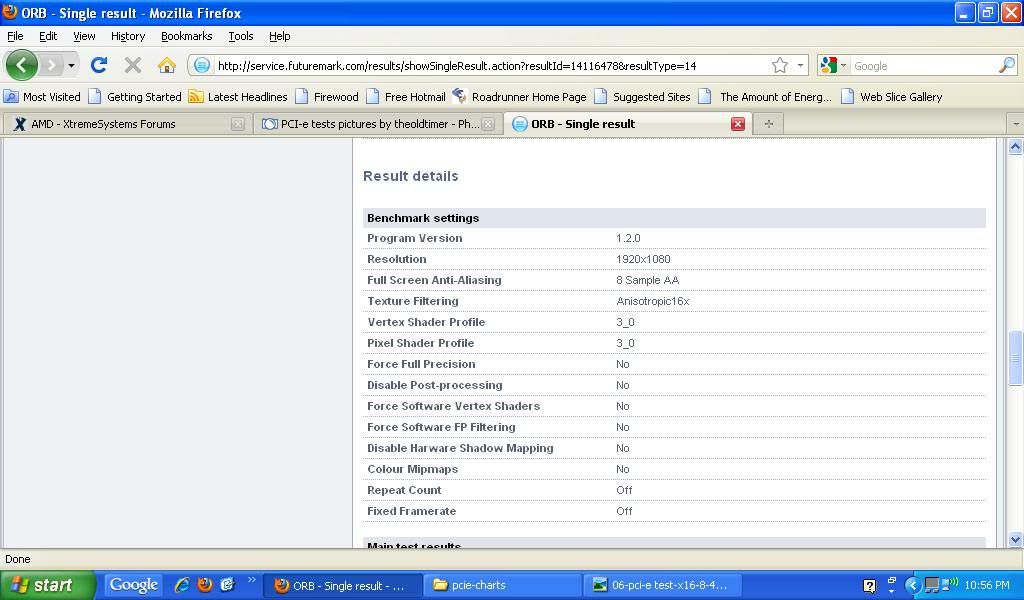Switch to 06-pci-e test-x16-8-4 taskbar button
This screenshot has width=1024, height=600.
click(x=661, y=586)
